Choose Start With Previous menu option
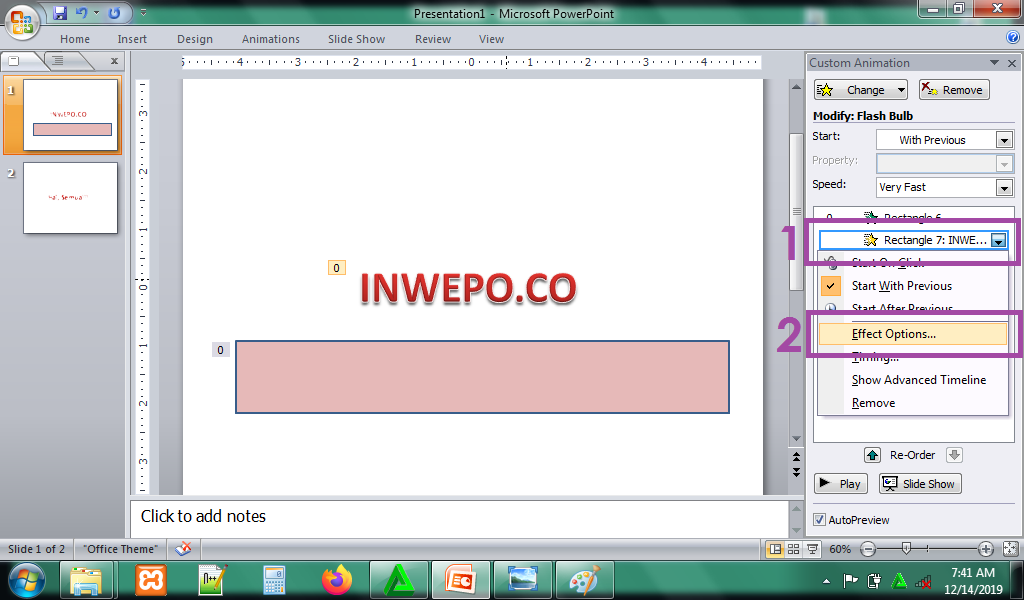This screenshot has height=600, width=1024. click(913, 286)
